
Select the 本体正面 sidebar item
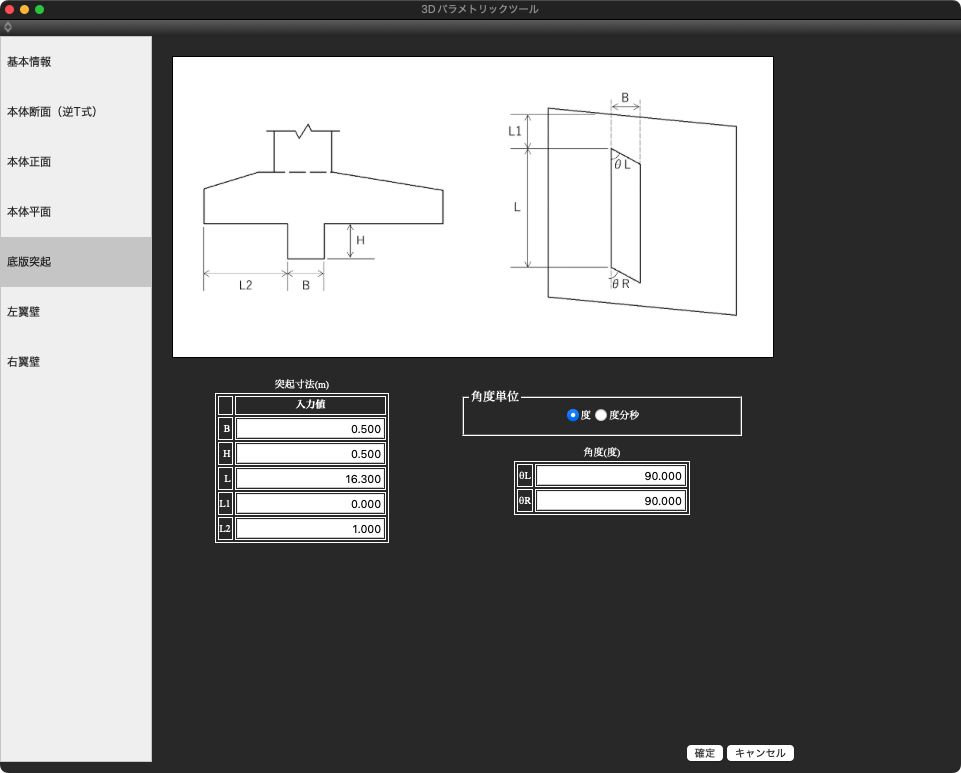pos(75,162)
